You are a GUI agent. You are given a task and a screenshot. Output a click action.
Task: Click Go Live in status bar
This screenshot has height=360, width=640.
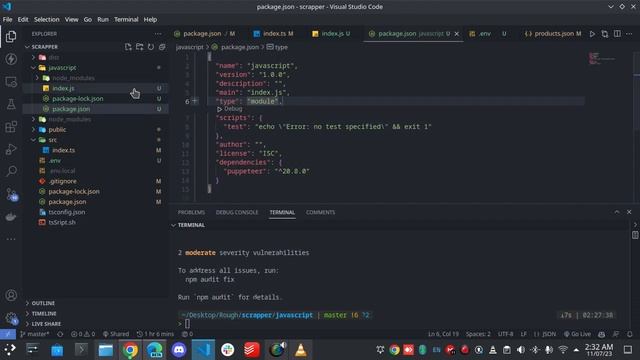577,334
